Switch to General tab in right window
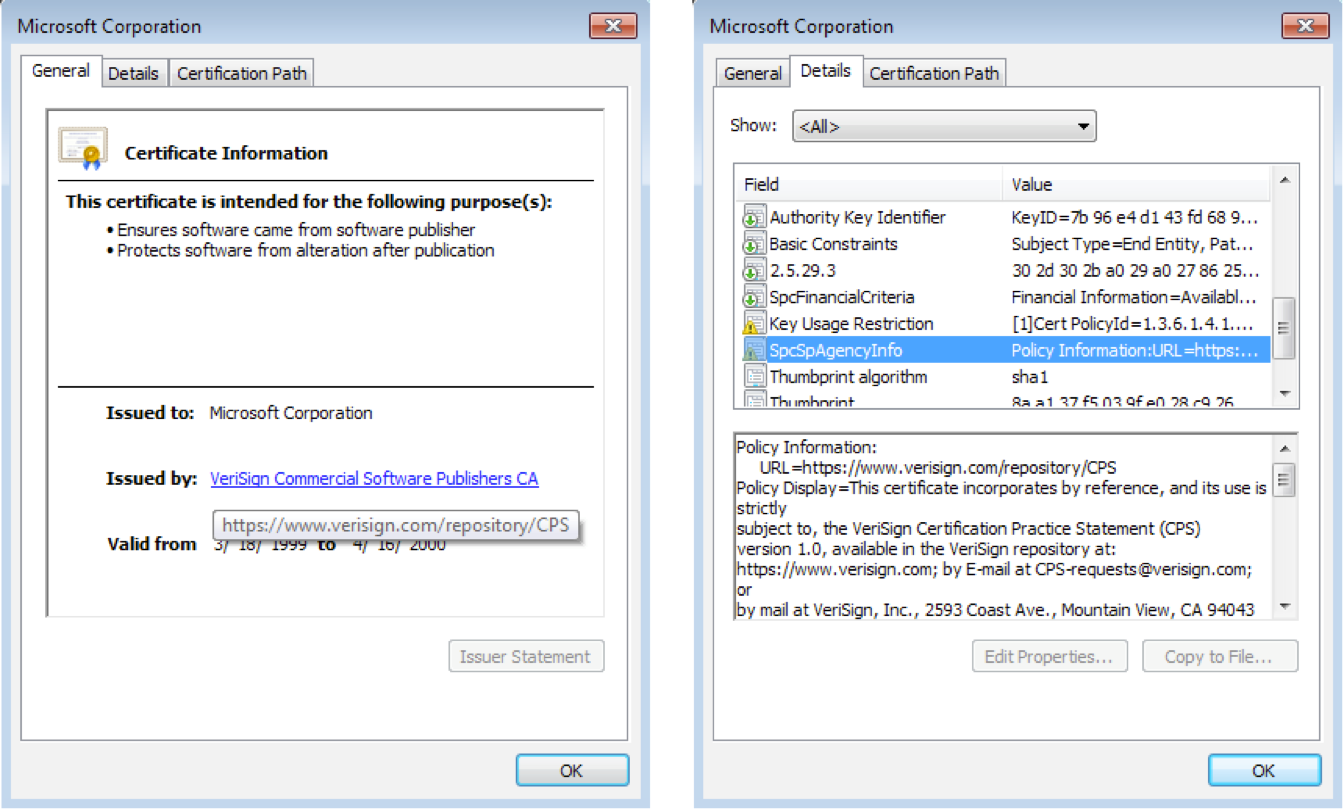Screen dimensions: 1344x809 coord(752,73)
